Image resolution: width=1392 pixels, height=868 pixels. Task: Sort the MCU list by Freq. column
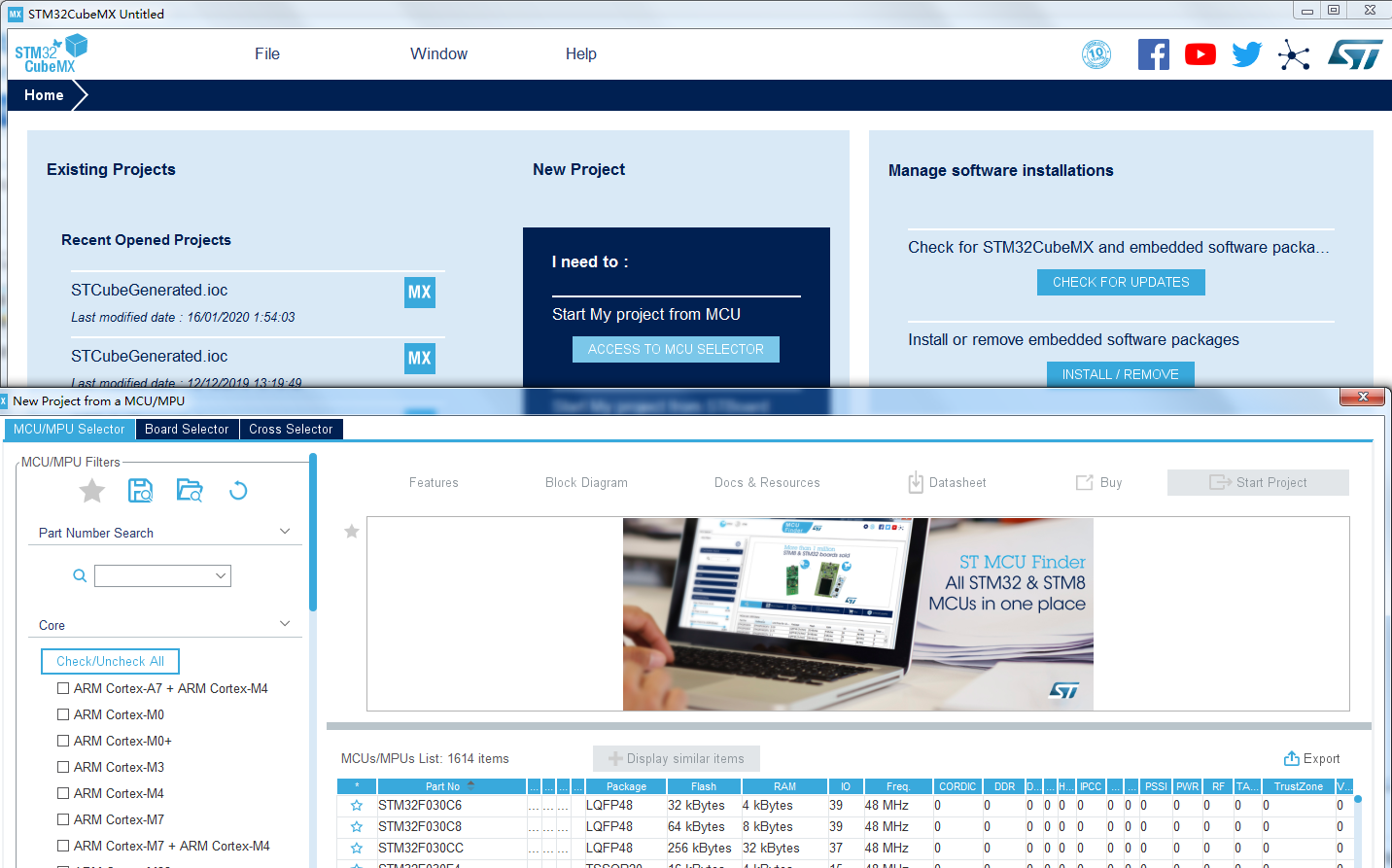(x=898, y=786)
